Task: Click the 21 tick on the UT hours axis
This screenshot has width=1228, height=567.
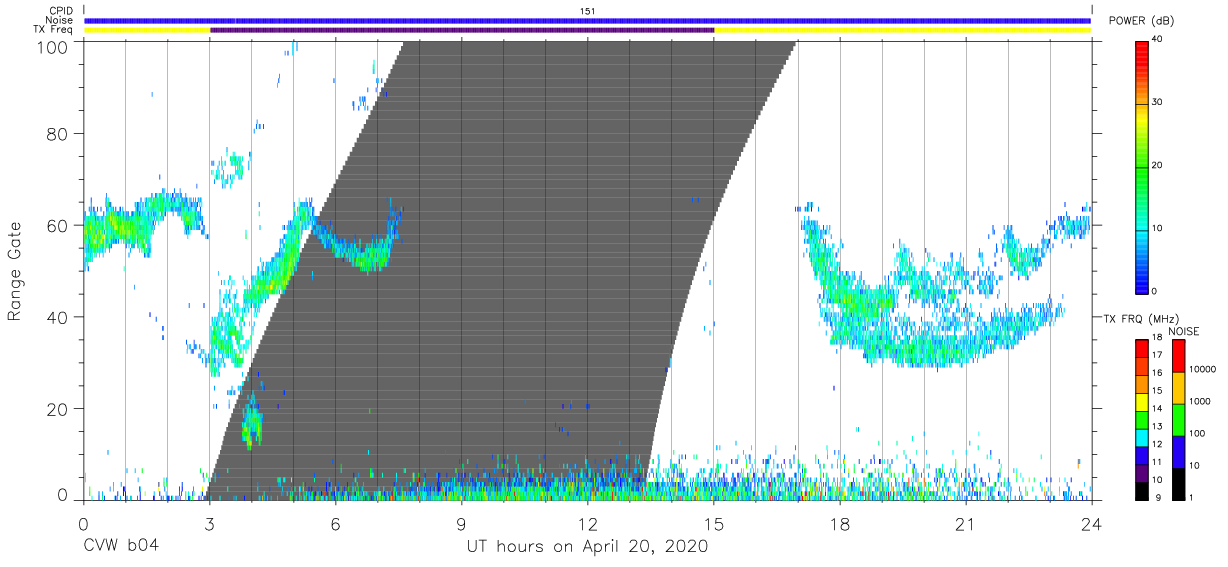Action: (x=966, y=525)
